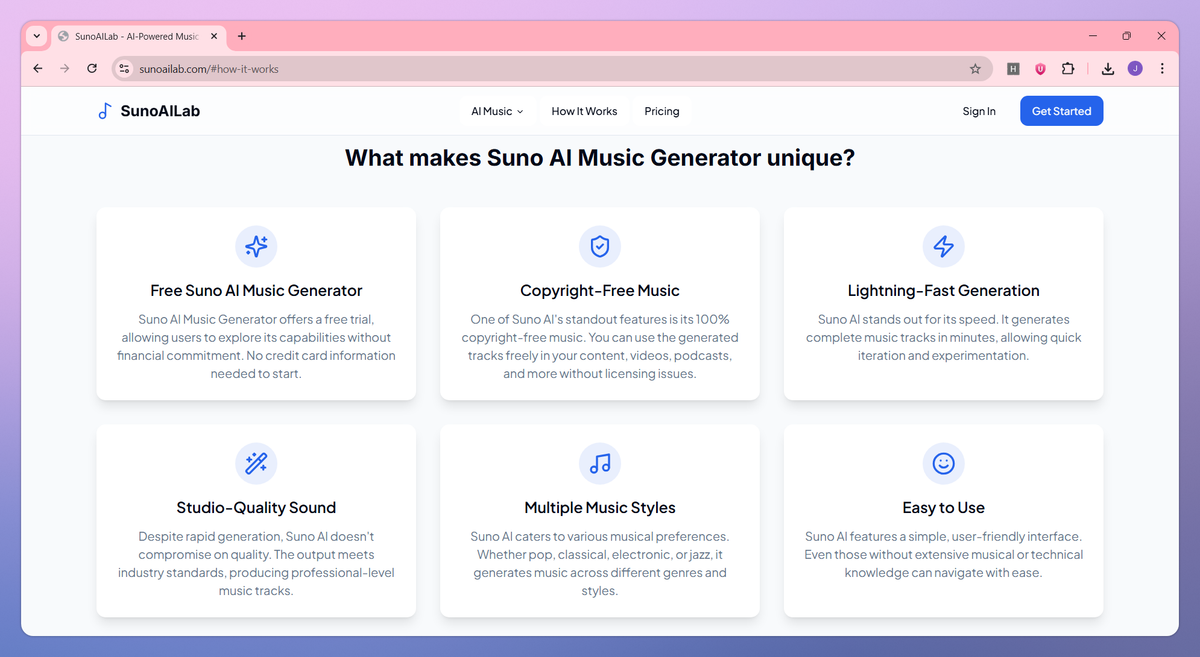Viewport: 1200px width, 657px height.
Task: Click the Easy to Use card title
Action: pos(943,508)
